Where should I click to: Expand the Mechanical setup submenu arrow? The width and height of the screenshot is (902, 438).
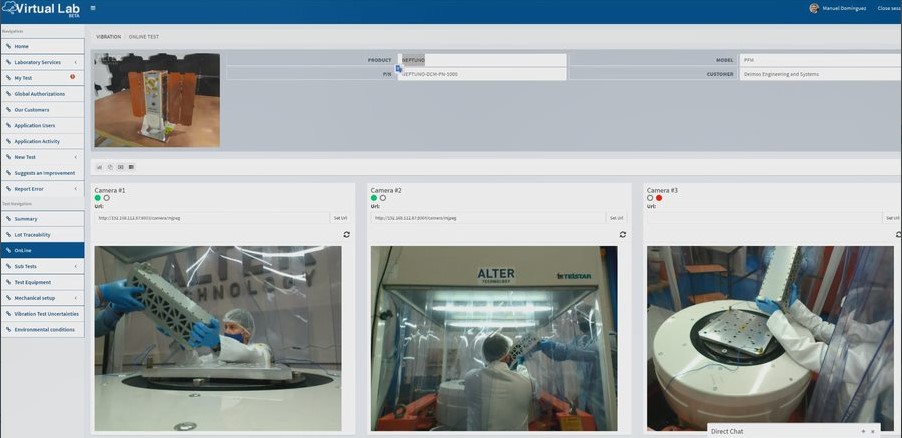click(x=75, y=298)
